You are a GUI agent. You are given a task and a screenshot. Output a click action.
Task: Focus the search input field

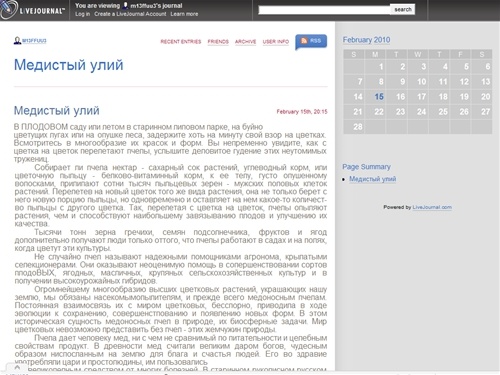click(324, 10)
